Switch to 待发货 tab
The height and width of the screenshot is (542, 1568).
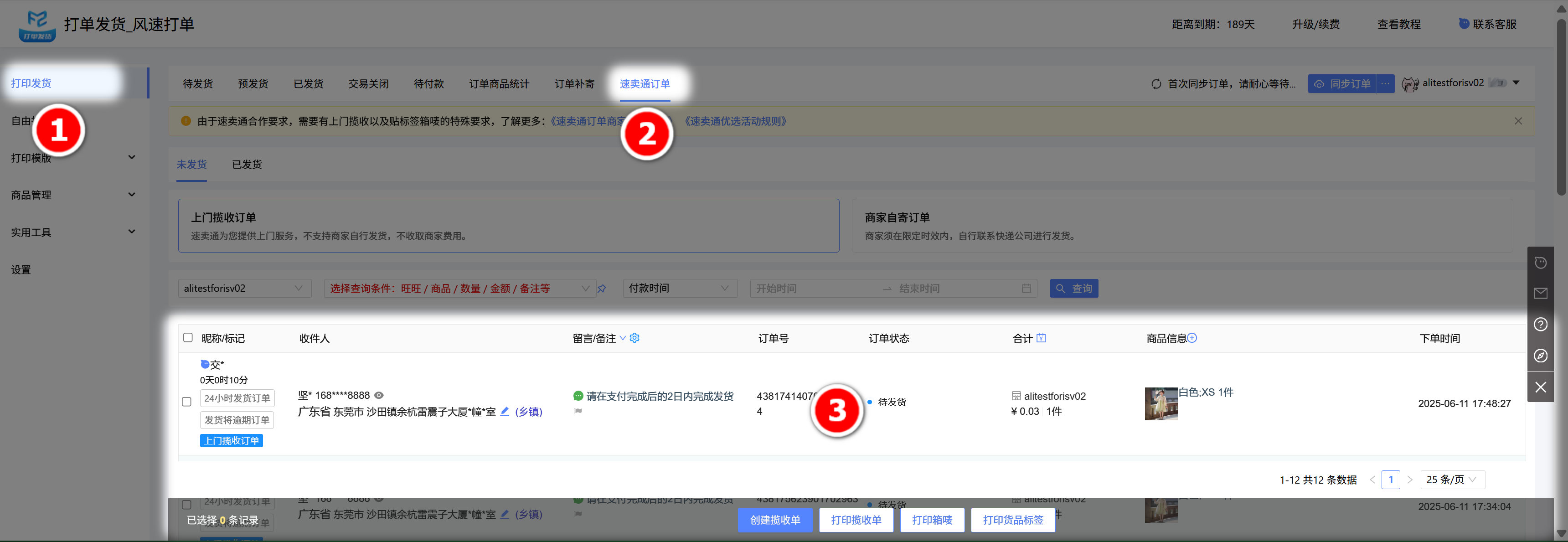tap(198, 84)
